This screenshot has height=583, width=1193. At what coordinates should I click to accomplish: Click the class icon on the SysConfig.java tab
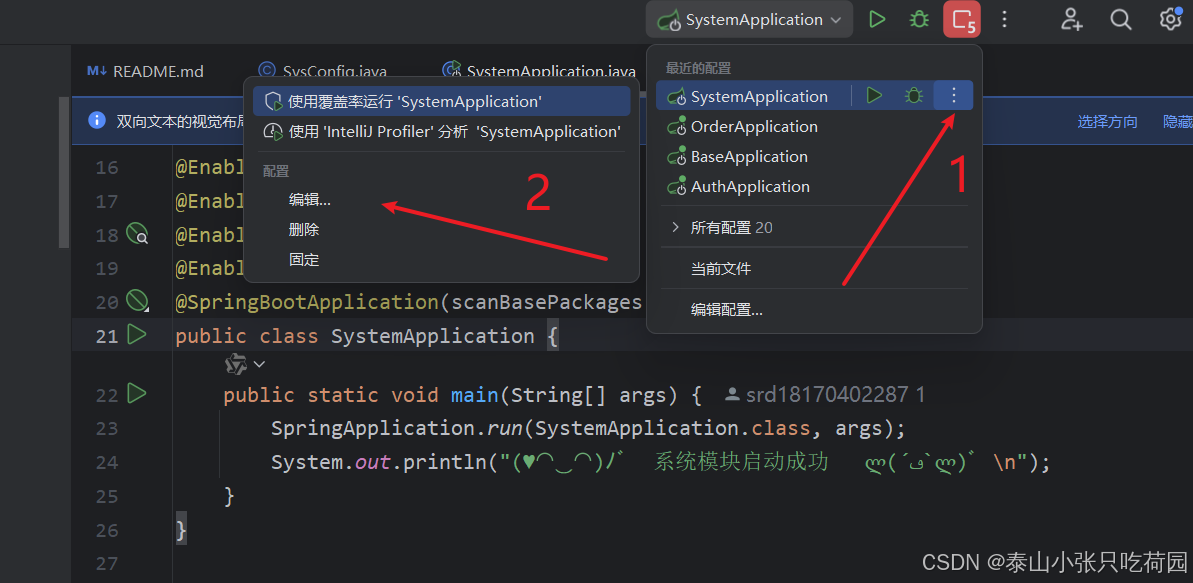pyautogui.click(x=266, y=72)
